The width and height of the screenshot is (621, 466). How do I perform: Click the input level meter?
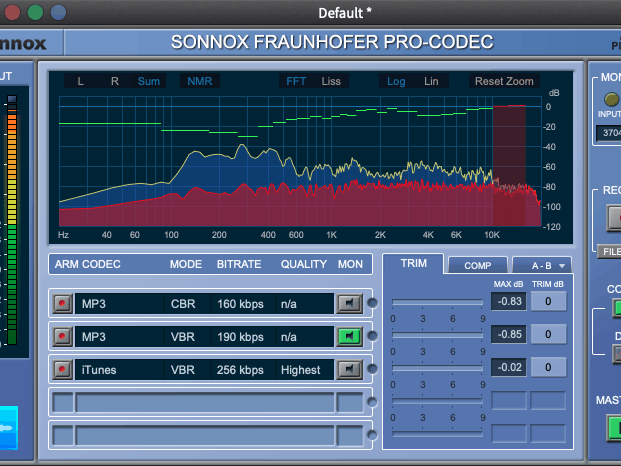(12, 220)
